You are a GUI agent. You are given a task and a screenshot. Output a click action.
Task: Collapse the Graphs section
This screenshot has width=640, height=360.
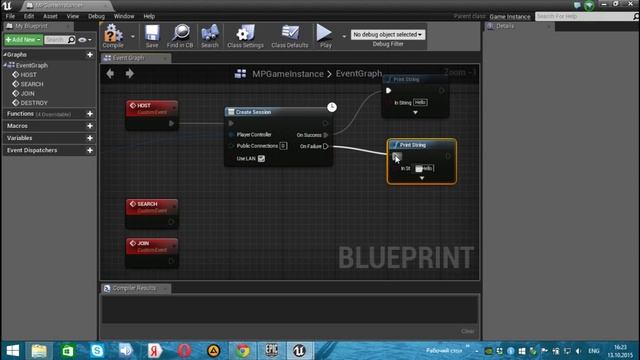point(5,54)
